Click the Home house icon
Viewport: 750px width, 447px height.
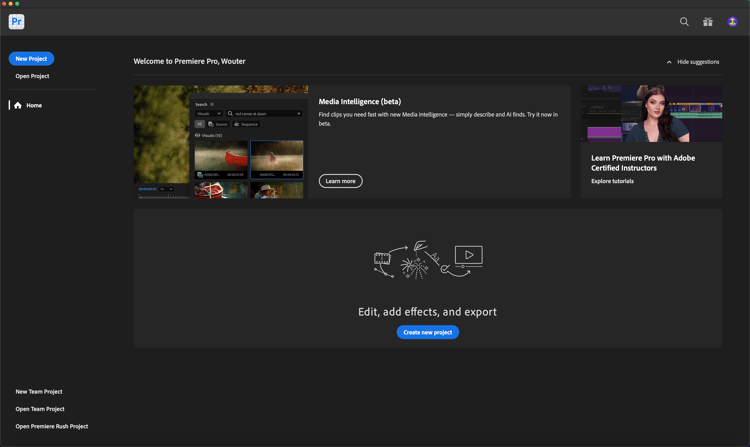click(x=18, y=105)
